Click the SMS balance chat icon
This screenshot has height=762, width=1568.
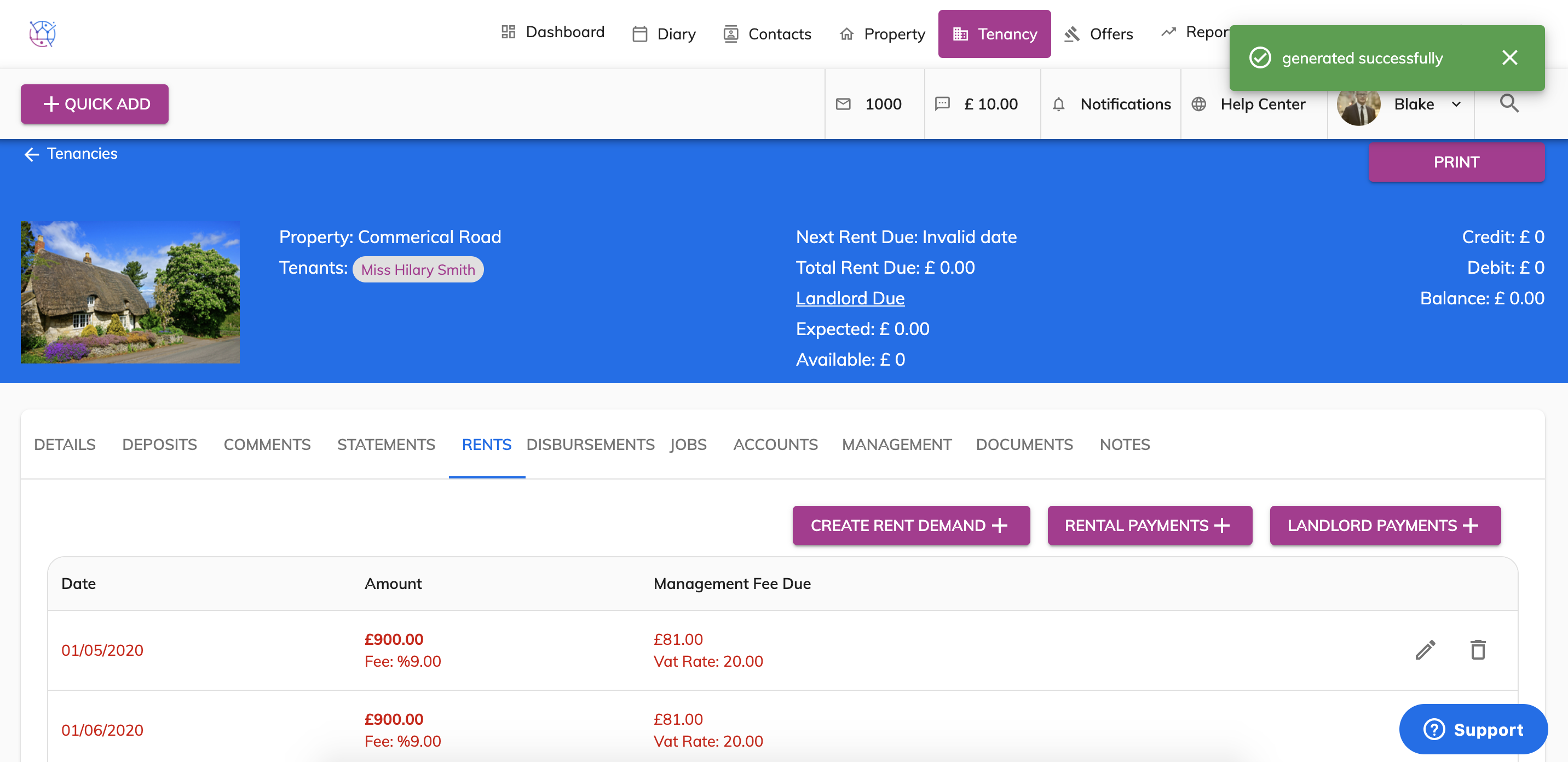pos(942,104)
